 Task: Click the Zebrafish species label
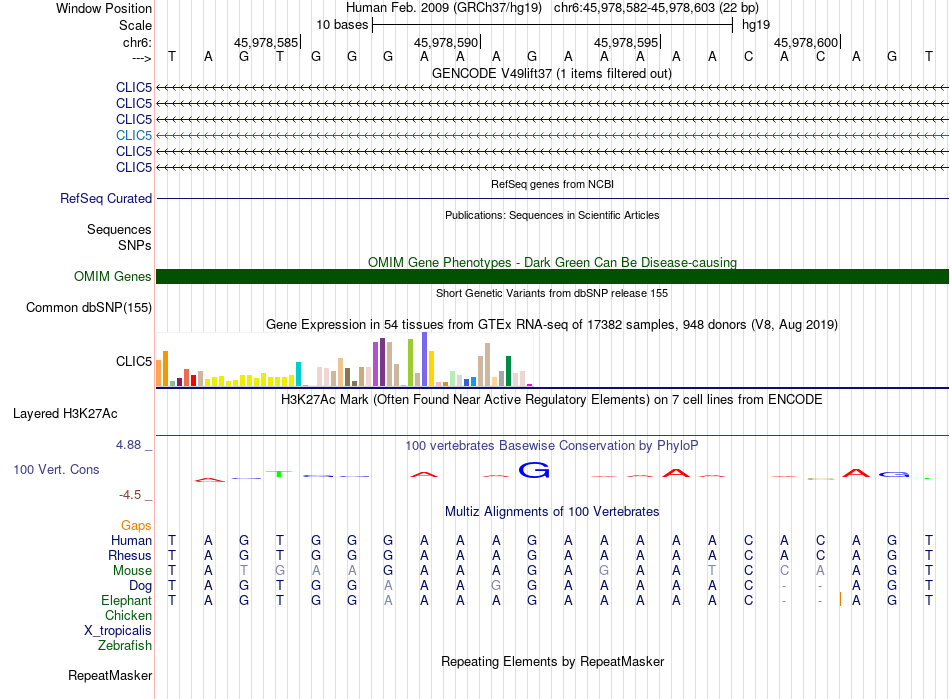125,646
